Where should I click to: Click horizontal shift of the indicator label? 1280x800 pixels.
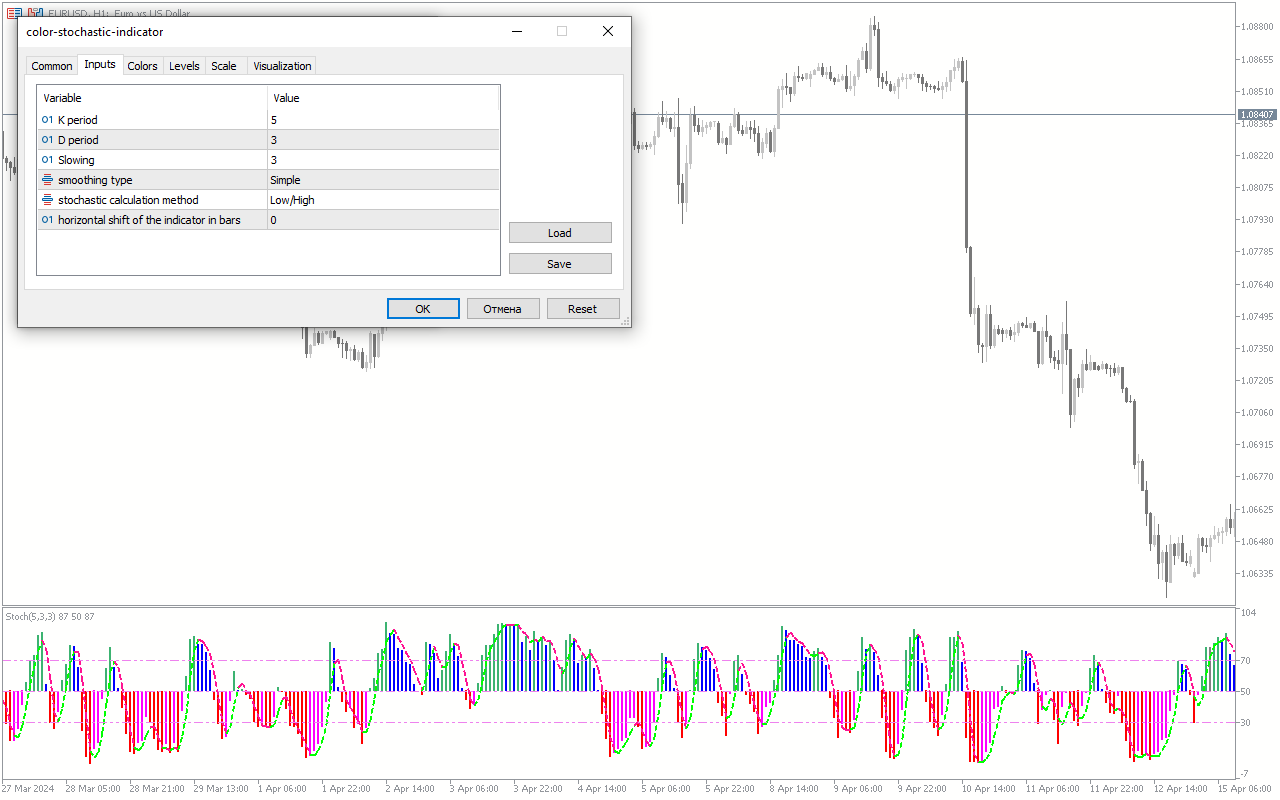point(149,220)
